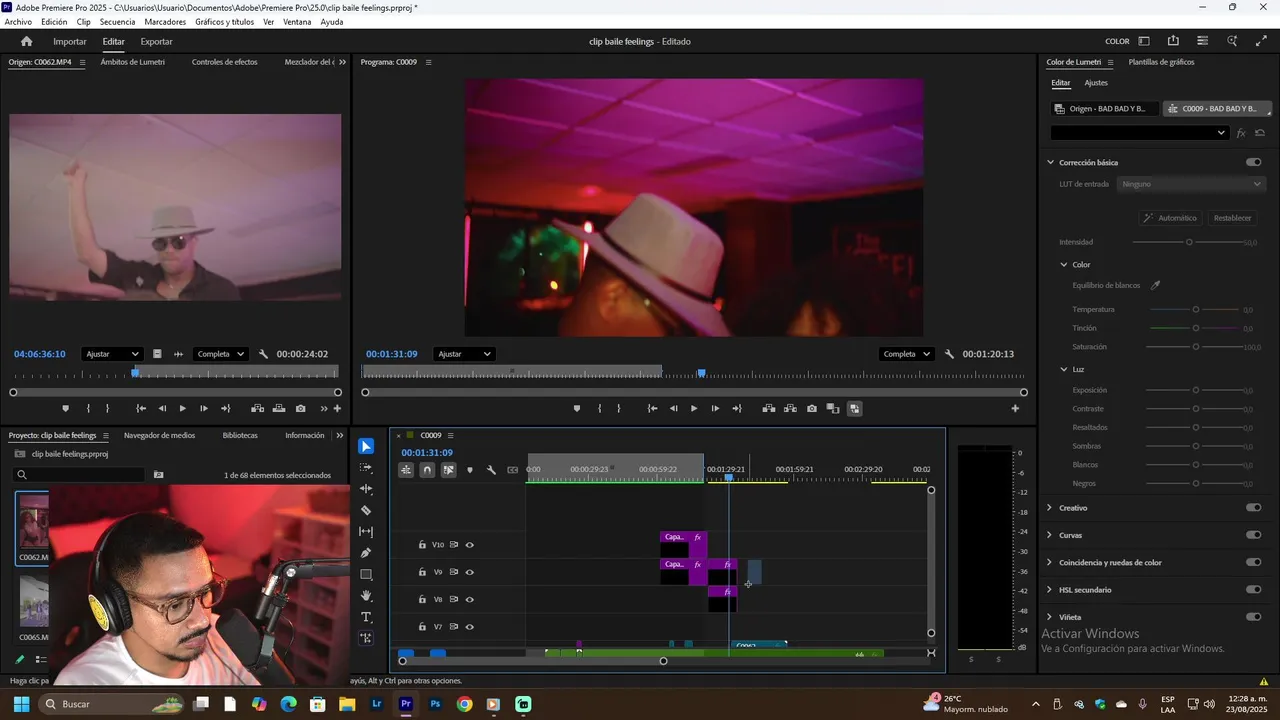The width and height of the screenshot is (1280, 720).
Task: Switch to Navegador de medios tab
Action: (x=160, y=435)
